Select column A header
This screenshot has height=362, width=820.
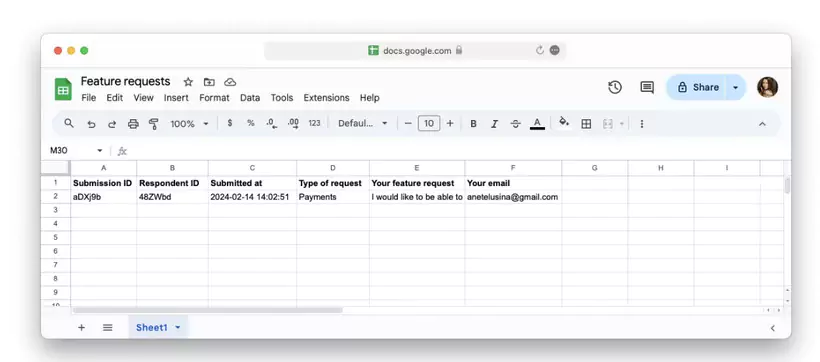[x=104, y=168]
